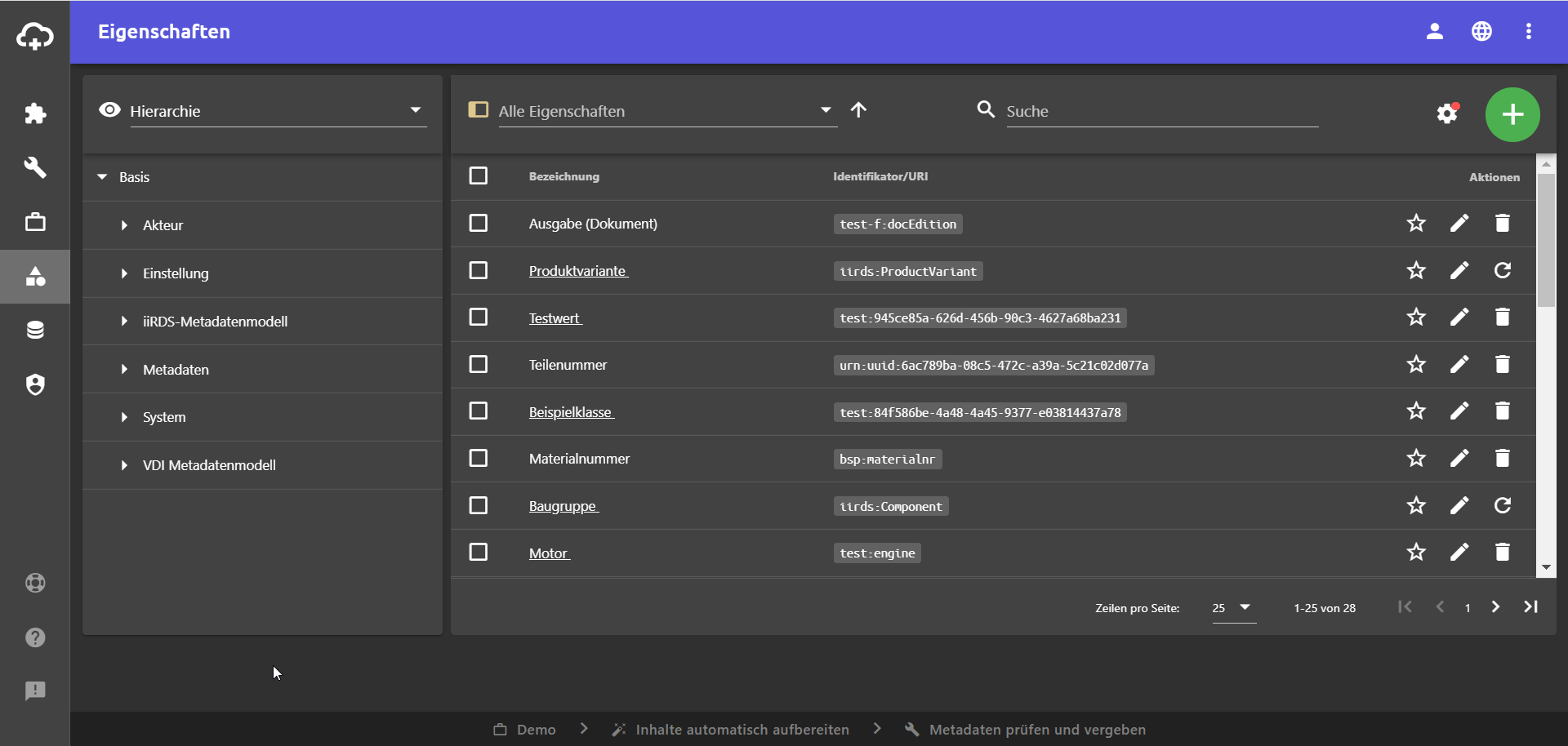Image resolution: width=1568 pixels, height=746 pixels.
Task: Open Metadaten prüfen und vergeben breadcrumb
Action: point(1026,730)
